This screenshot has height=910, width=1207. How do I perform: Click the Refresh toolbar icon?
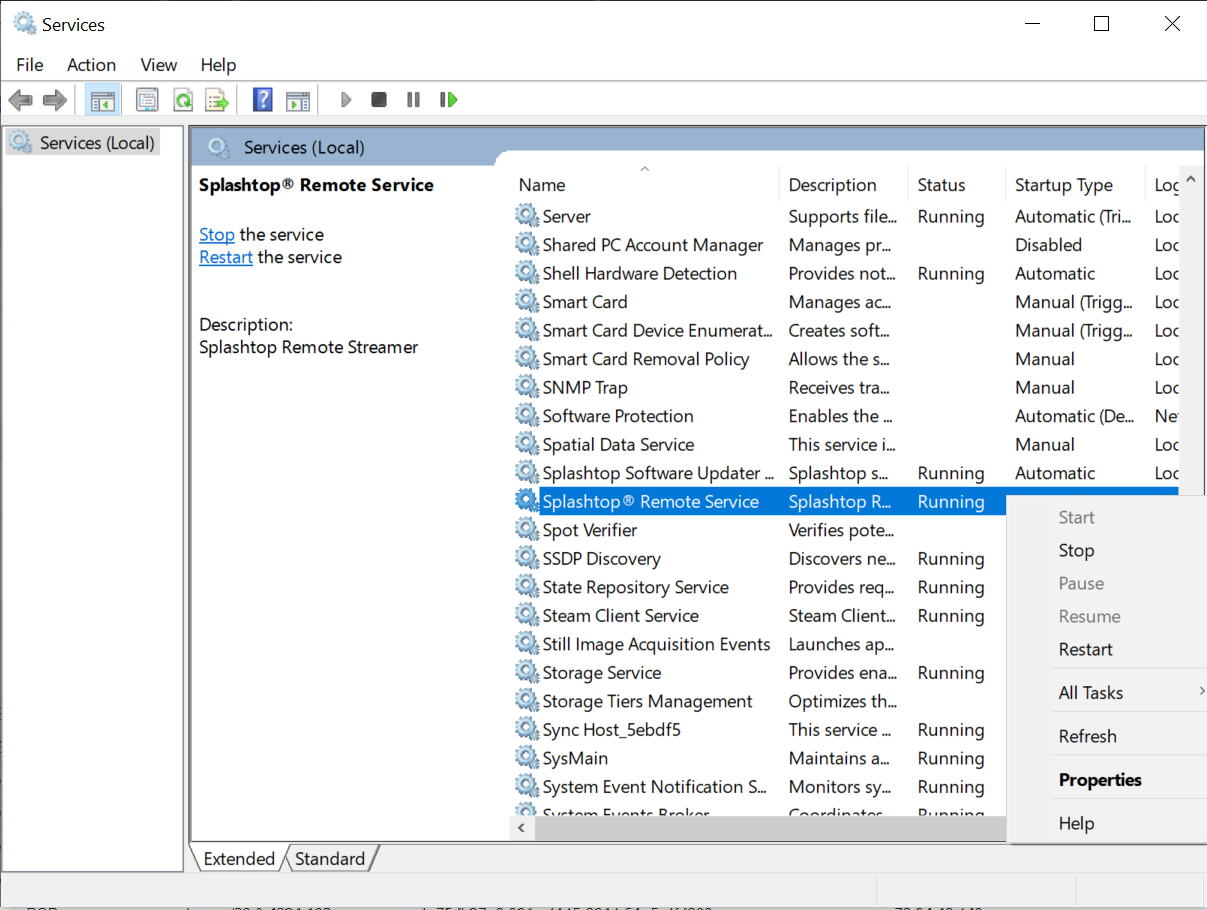[x=182, y=99]
